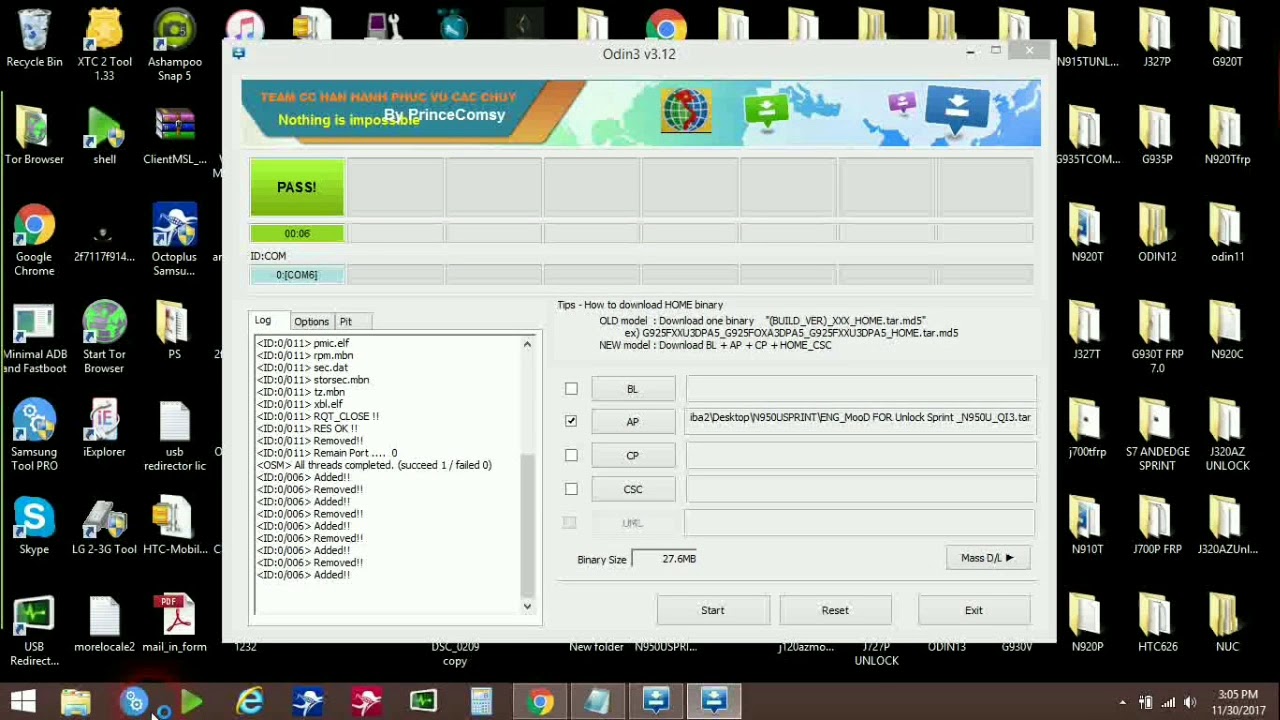Click the Start button in Odin
Image resolution: width=1280 pixels, height=720 pixels.
(x=713, y=610)
